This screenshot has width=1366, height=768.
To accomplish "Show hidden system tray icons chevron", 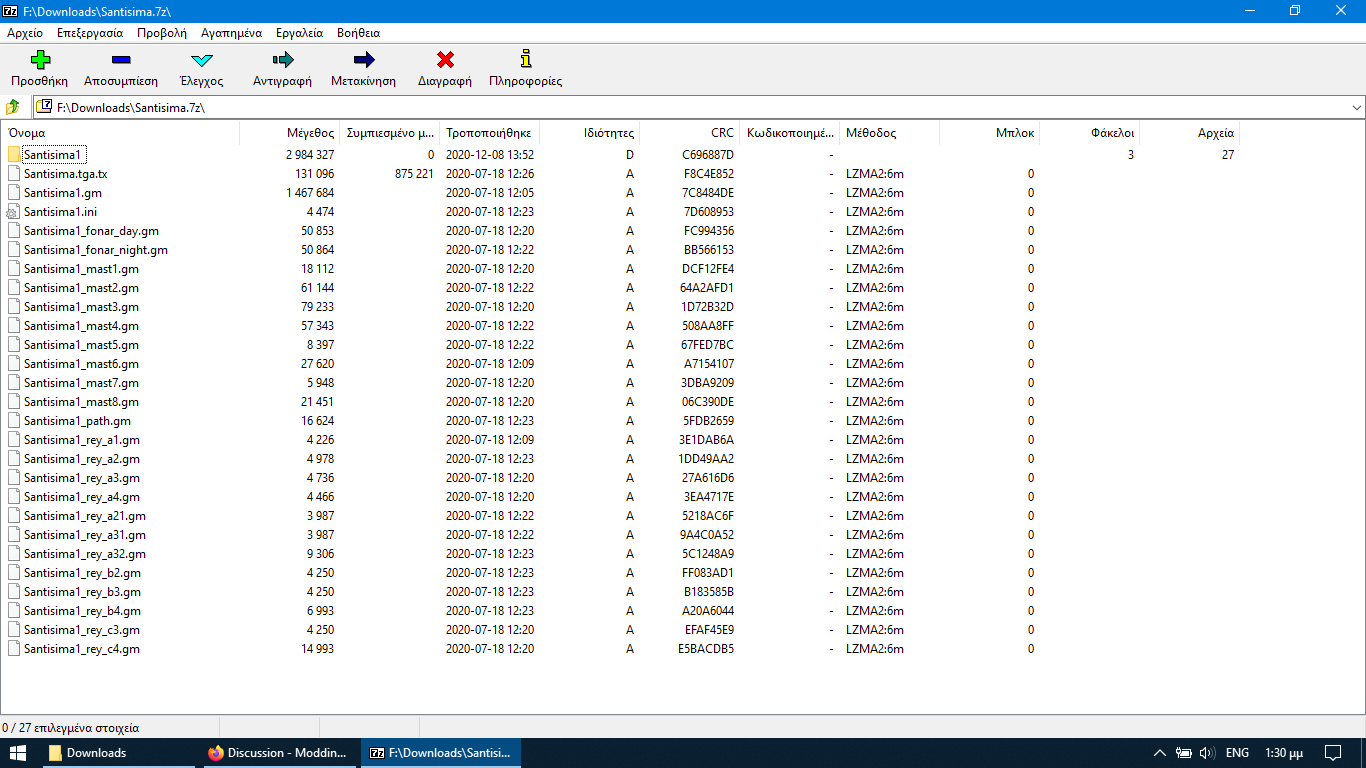I will 1160,753.
